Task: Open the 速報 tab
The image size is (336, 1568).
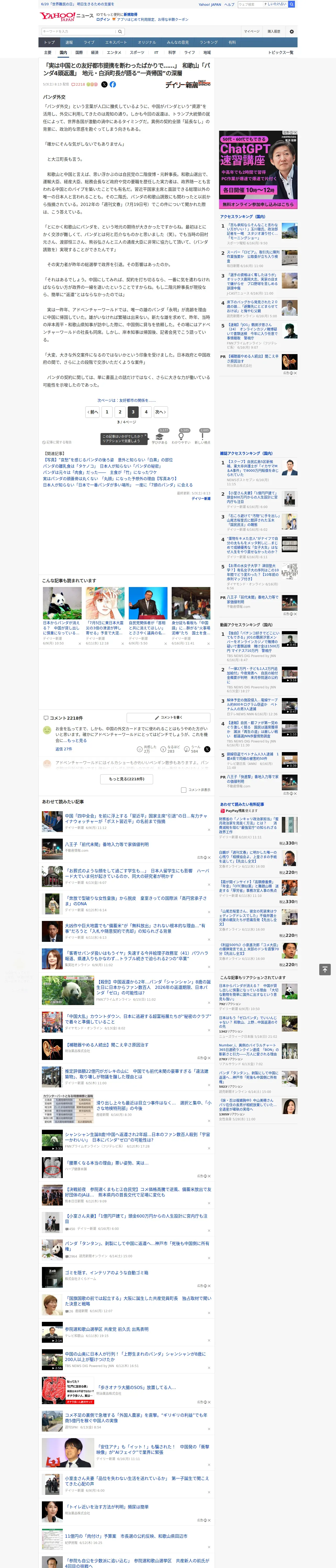Action: (x=69, y=42)
